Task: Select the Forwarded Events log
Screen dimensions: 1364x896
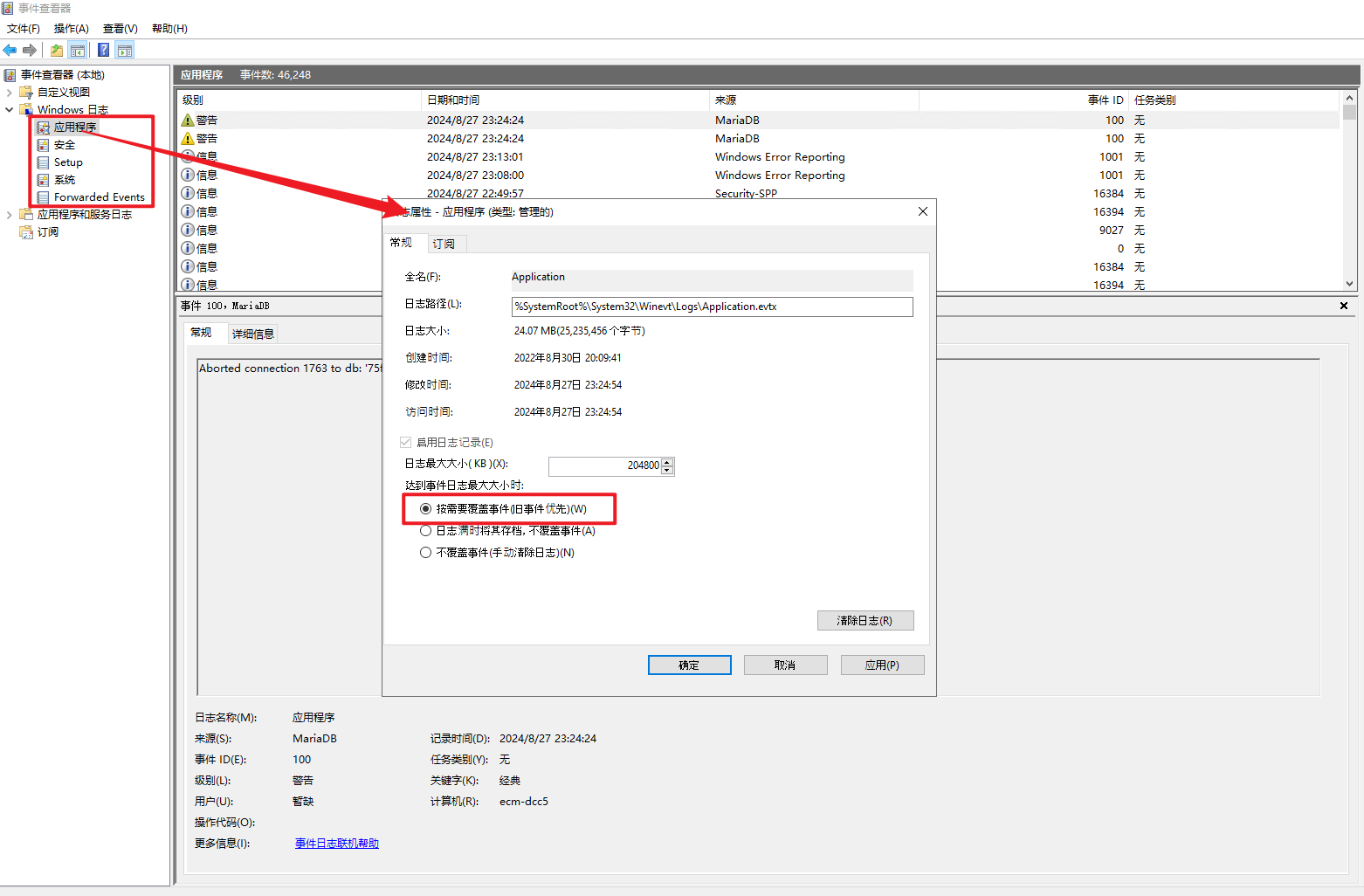Action: [x=99, y=197]
